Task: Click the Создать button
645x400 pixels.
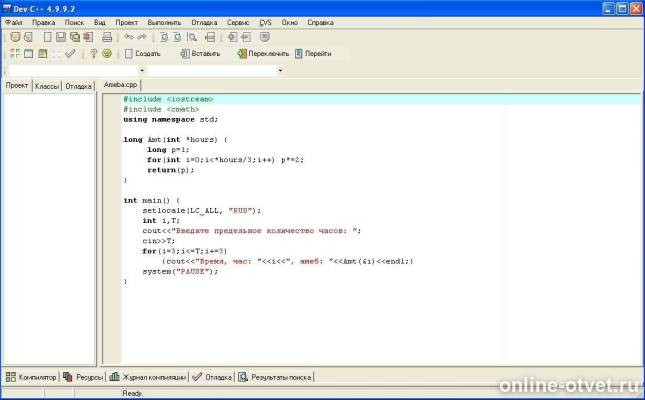Action: pyautogui.click(x=142, y=54)
